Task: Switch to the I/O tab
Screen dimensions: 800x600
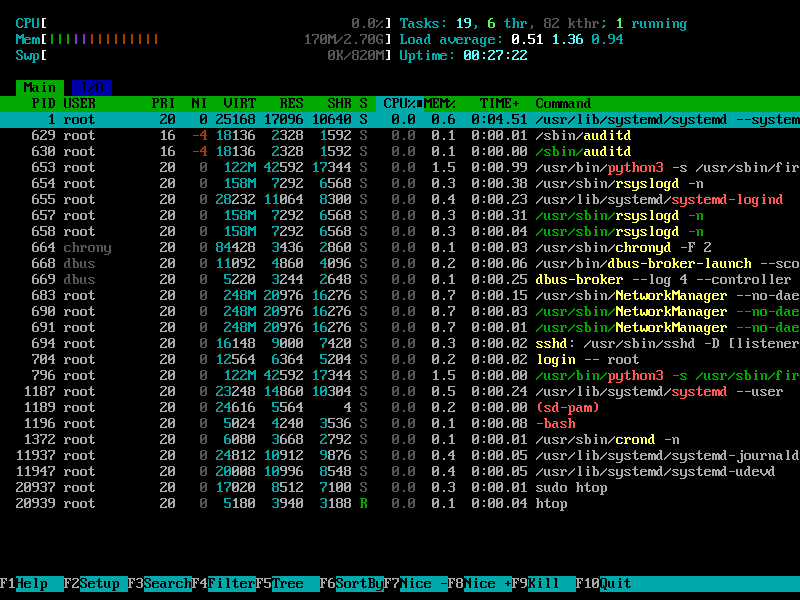Action: pyautogui.click(x=92, y=88)
